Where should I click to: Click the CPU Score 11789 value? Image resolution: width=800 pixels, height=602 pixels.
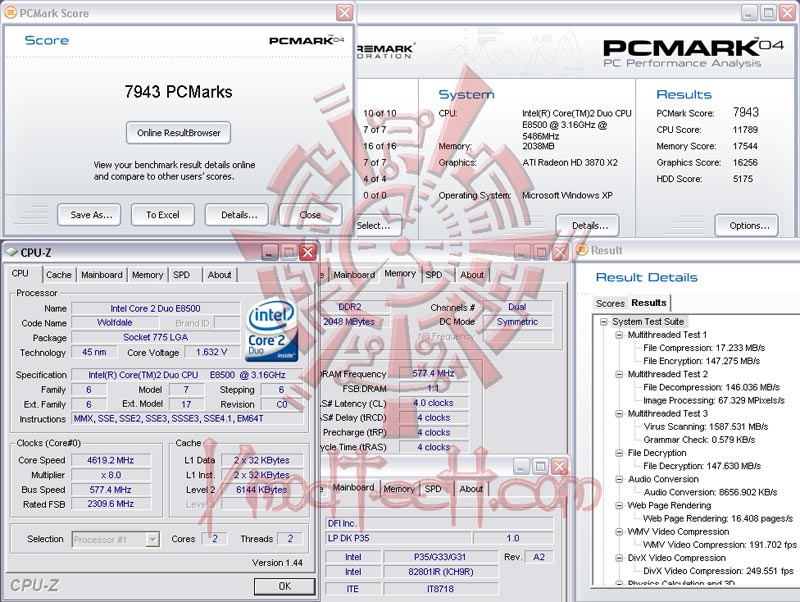coord(745,130)
